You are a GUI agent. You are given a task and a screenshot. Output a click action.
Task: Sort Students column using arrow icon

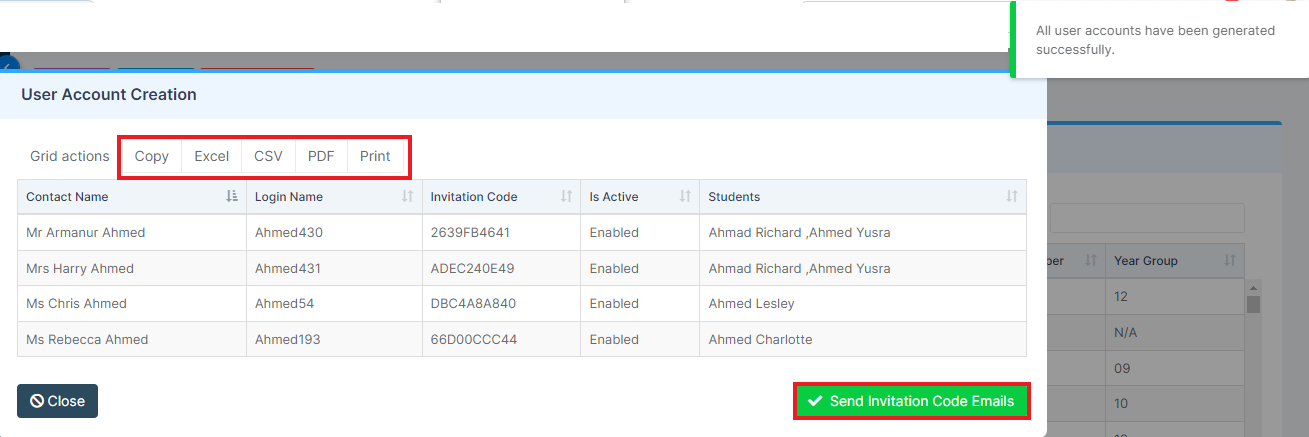[1012, 197]
